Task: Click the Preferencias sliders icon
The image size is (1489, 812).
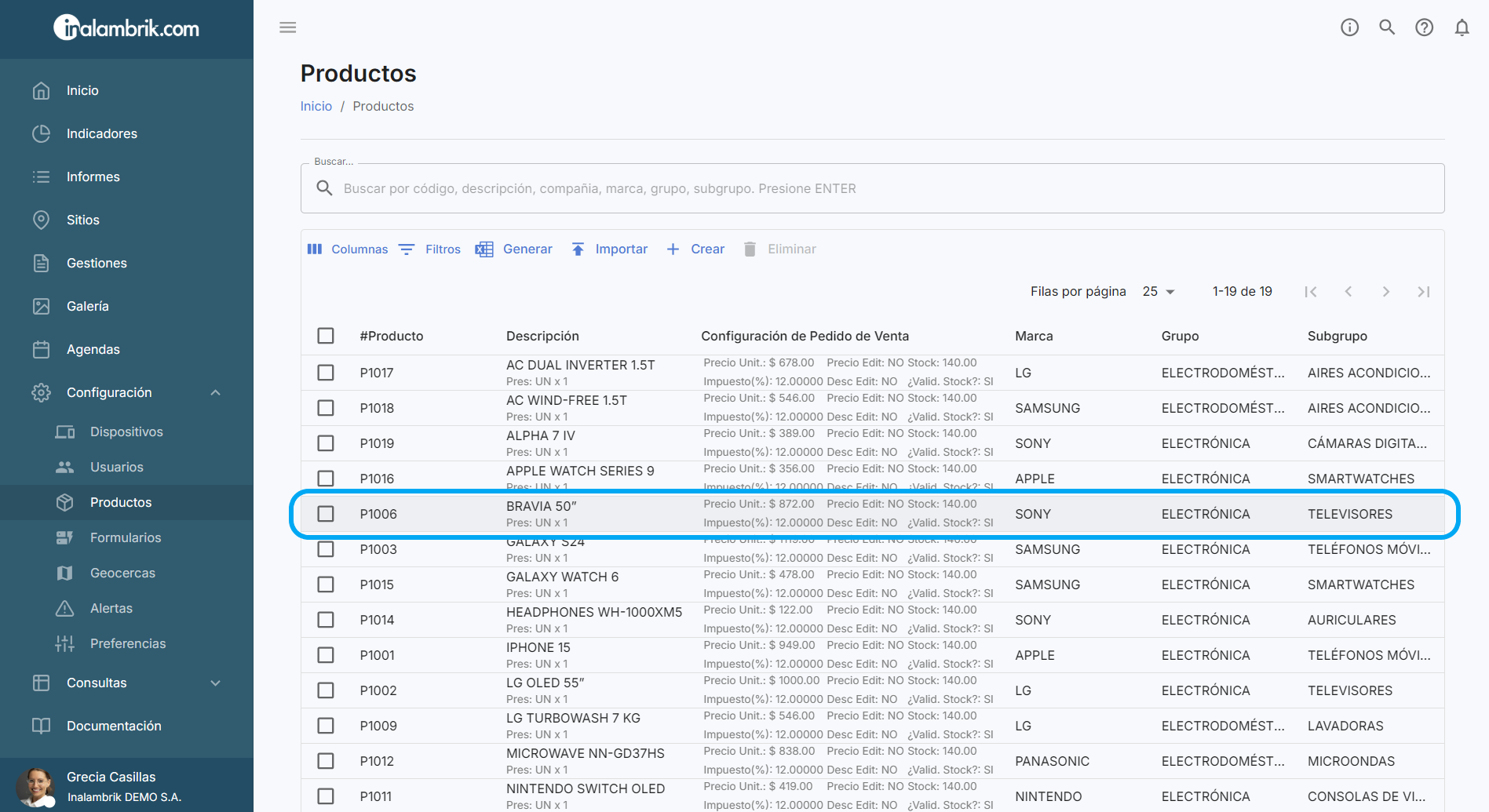Action: click(x=65, y=643)
